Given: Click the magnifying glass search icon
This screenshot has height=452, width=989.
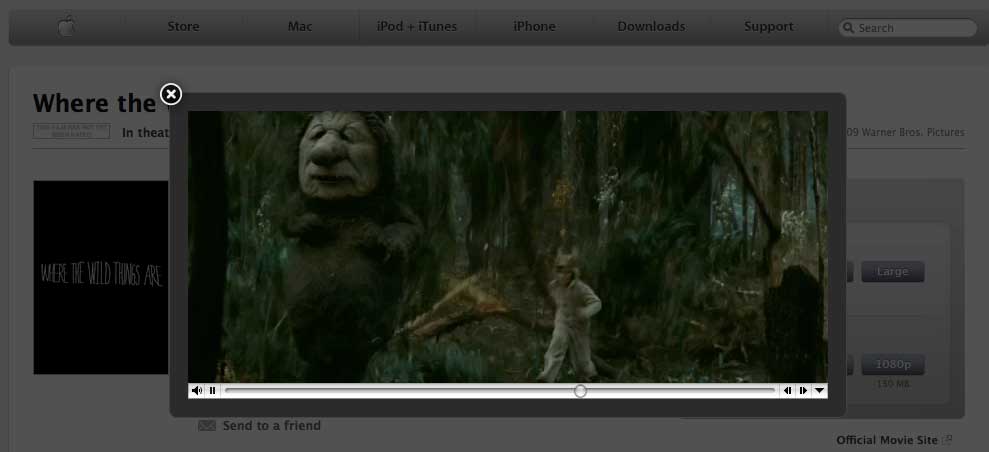Looking at the screenshot, I should pyautogui.click(x=849, y=28).
